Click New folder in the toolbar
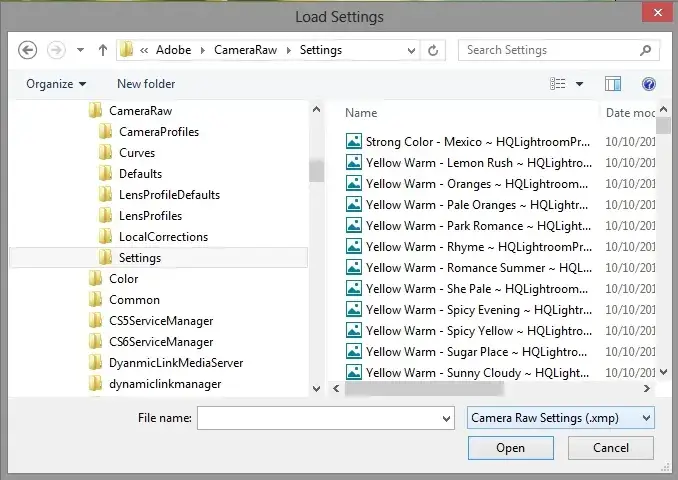678x480 pixels. tap(146, 85)
